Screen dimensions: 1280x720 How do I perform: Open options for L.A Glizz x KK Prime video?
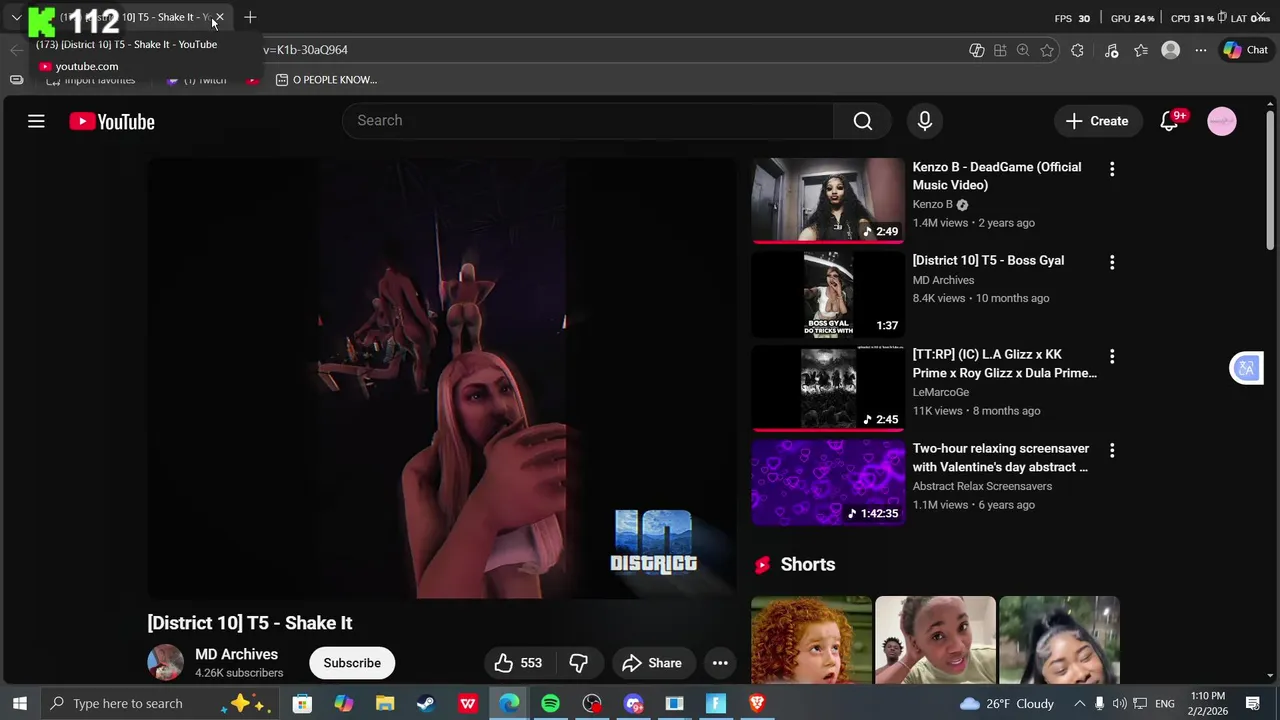(1112, 356)
